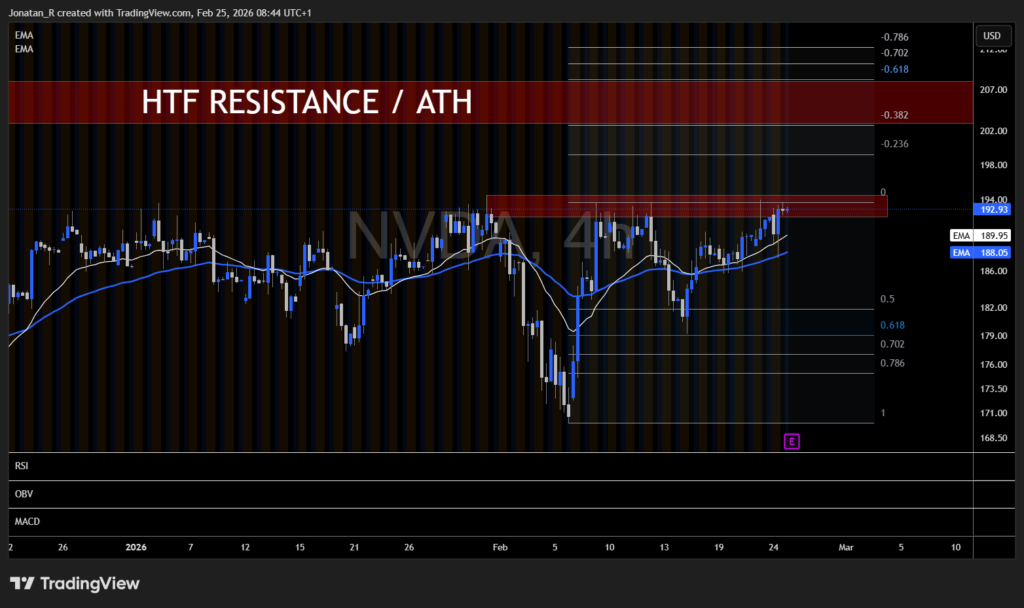Expand the MACD indicator pane
Image resolution: width=1024 pixels, height=608 pixels.
pos(27,521)
